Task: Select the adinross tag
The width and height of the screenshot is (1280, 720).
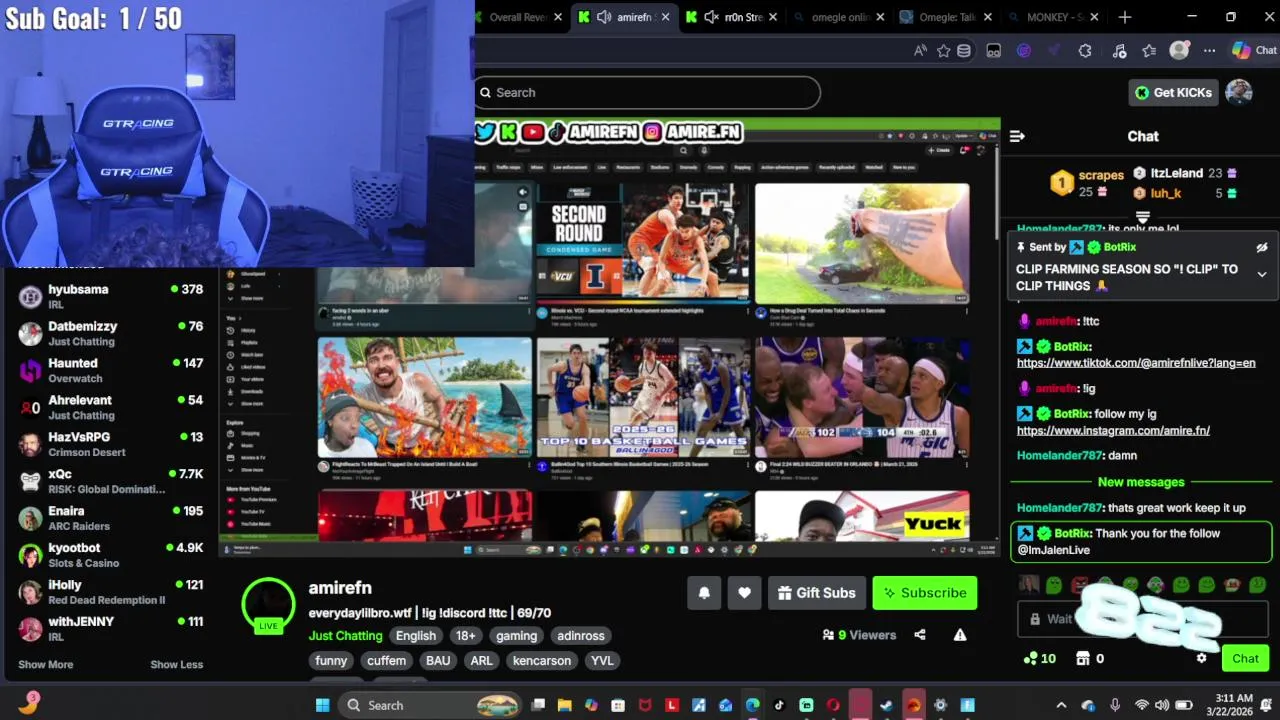Action: click(x=581, y=635)
